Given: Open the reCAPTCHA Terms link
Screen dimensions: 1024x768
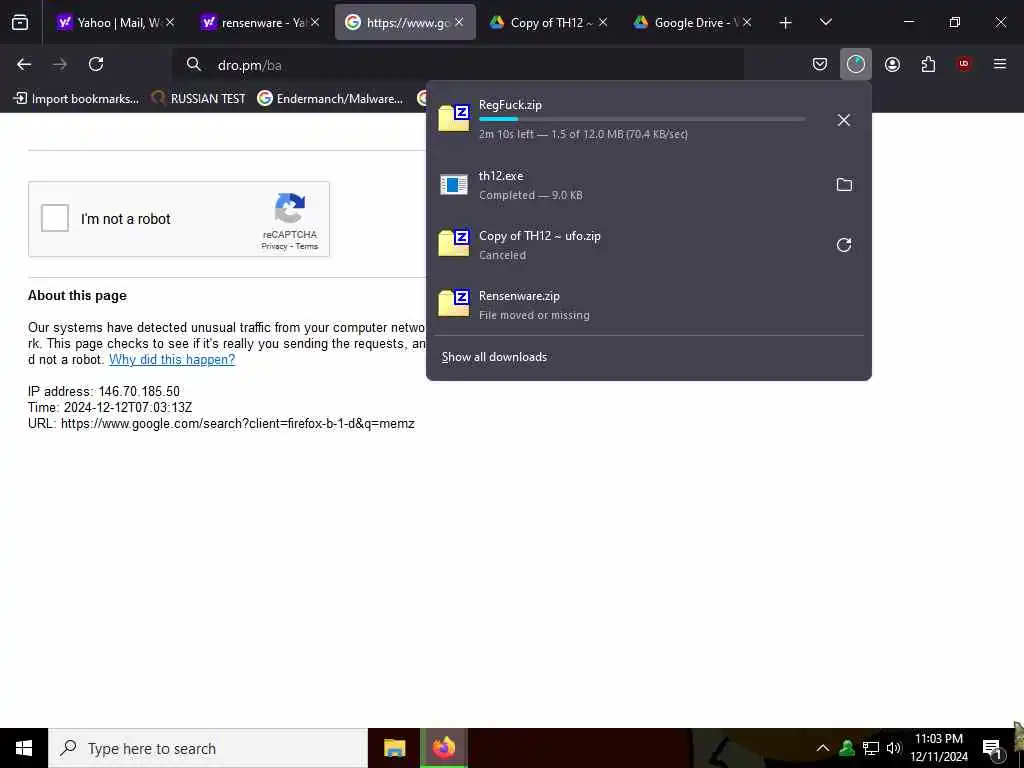Looking at the screenshot, I should [306, 246].
